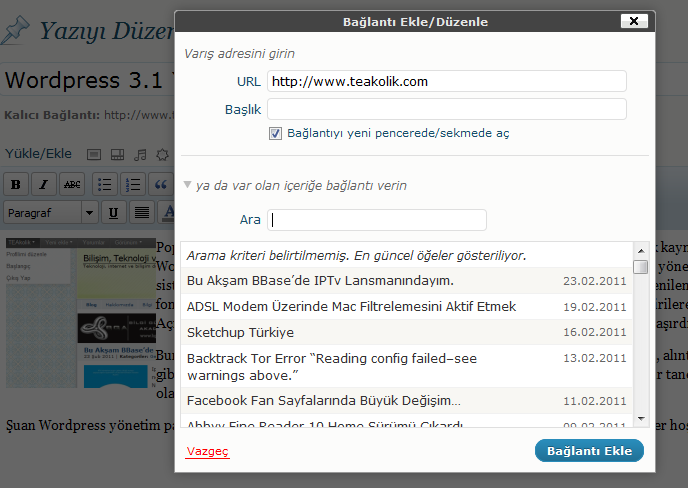The image size is (688, 488).
Task: Click the date 23.02.2011 in results
Action: (x=595, y=281)
